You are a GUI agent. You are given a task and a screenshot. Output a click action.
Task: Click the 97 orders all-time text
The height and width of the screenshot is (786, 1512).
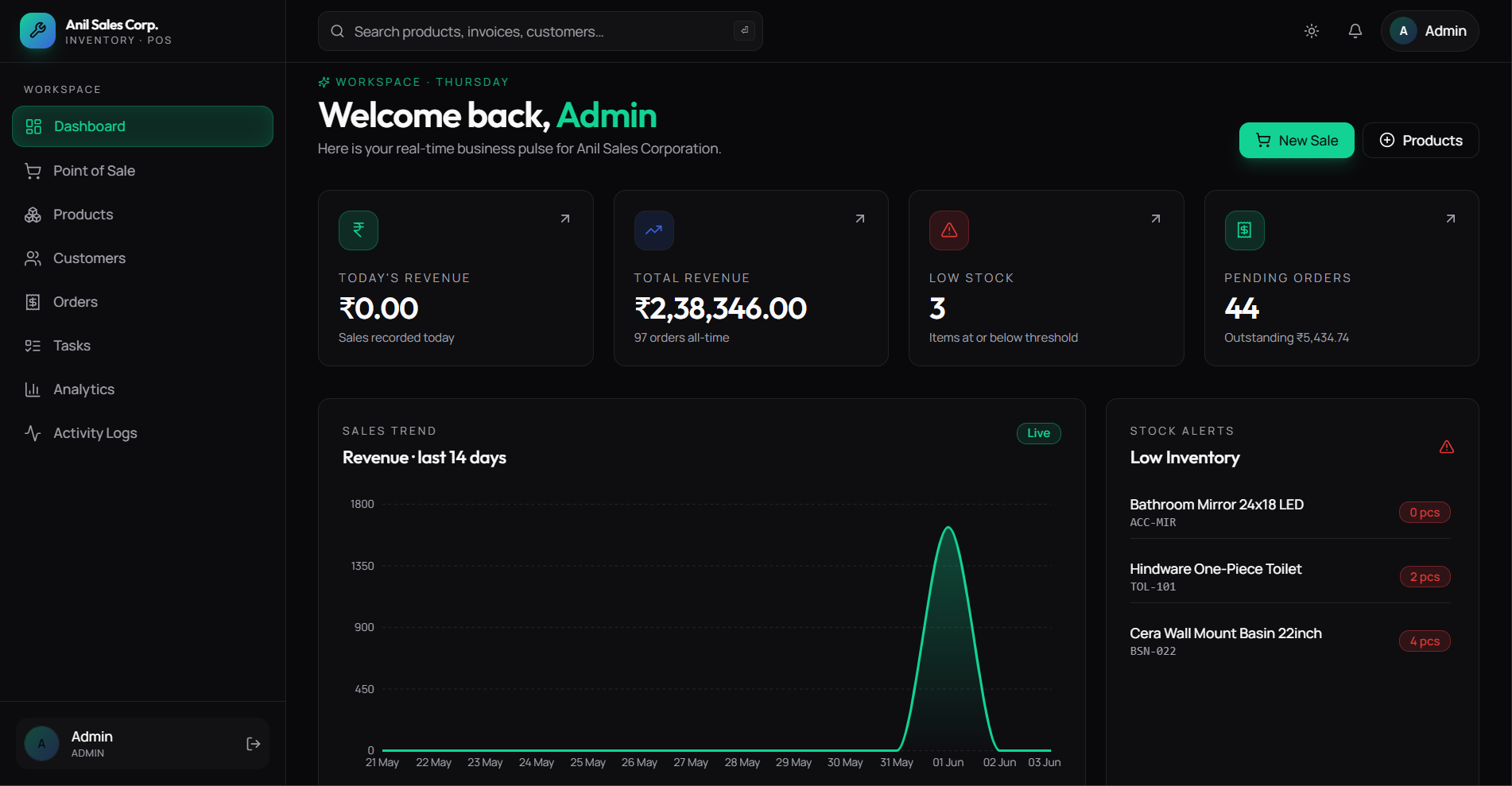681,338
